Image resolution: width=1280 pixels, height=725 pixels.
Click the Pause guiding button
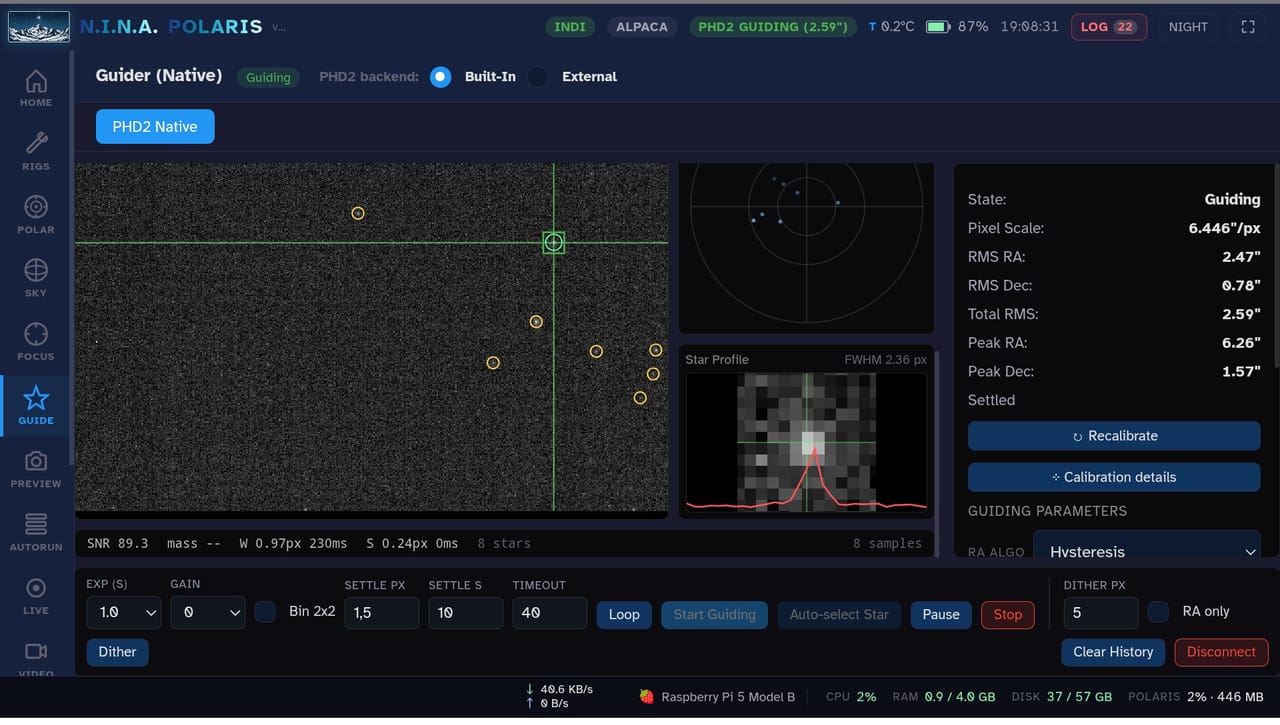(941, 614)
